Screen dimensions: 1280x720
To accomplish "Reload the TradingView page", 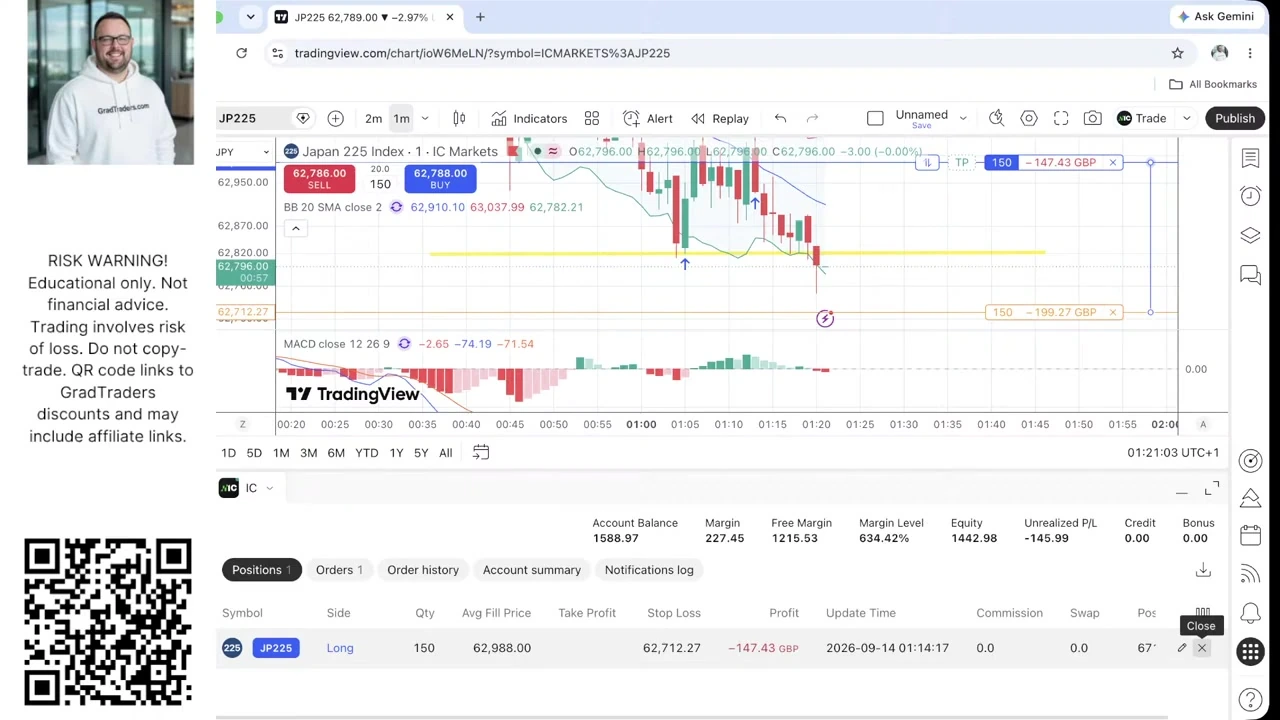I will click(x=241, y=53).
